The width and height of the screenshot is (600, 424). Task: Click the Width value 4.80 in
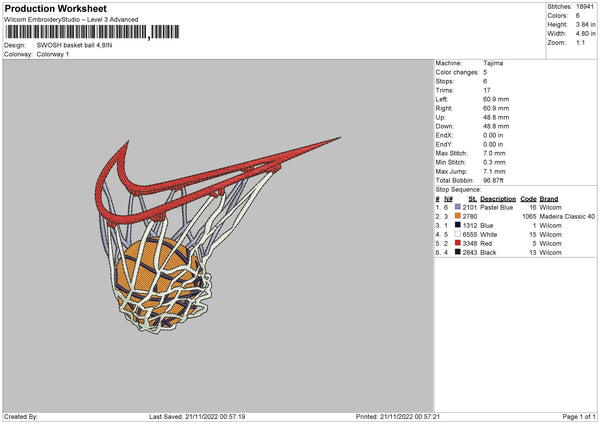click(585, 34)
